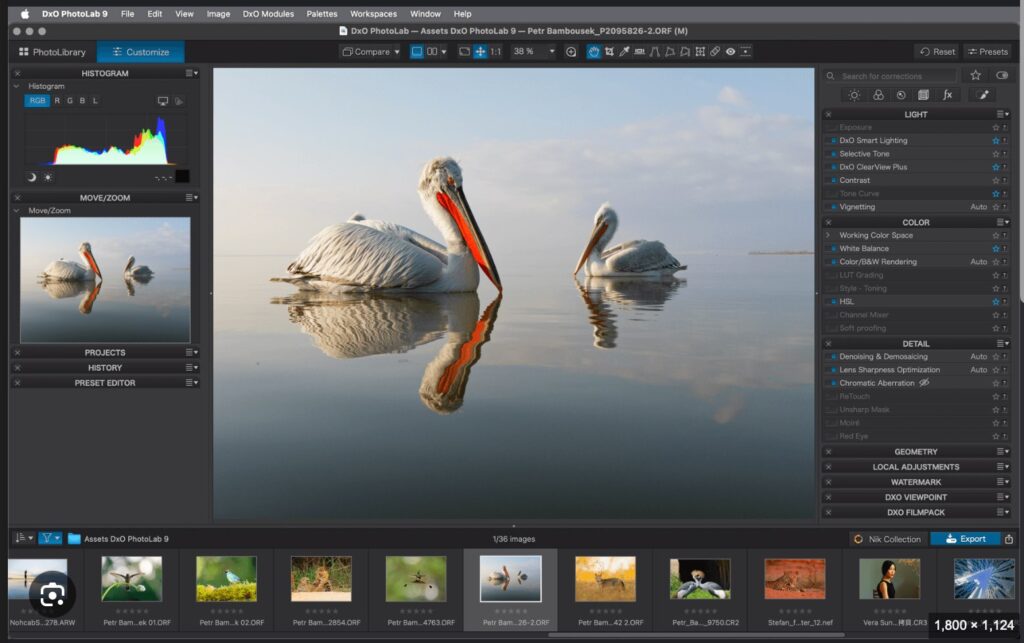The height and width of the screenshot is (643, 1024).
Task: Disable the White Balance correction
Action: point(832,249)
